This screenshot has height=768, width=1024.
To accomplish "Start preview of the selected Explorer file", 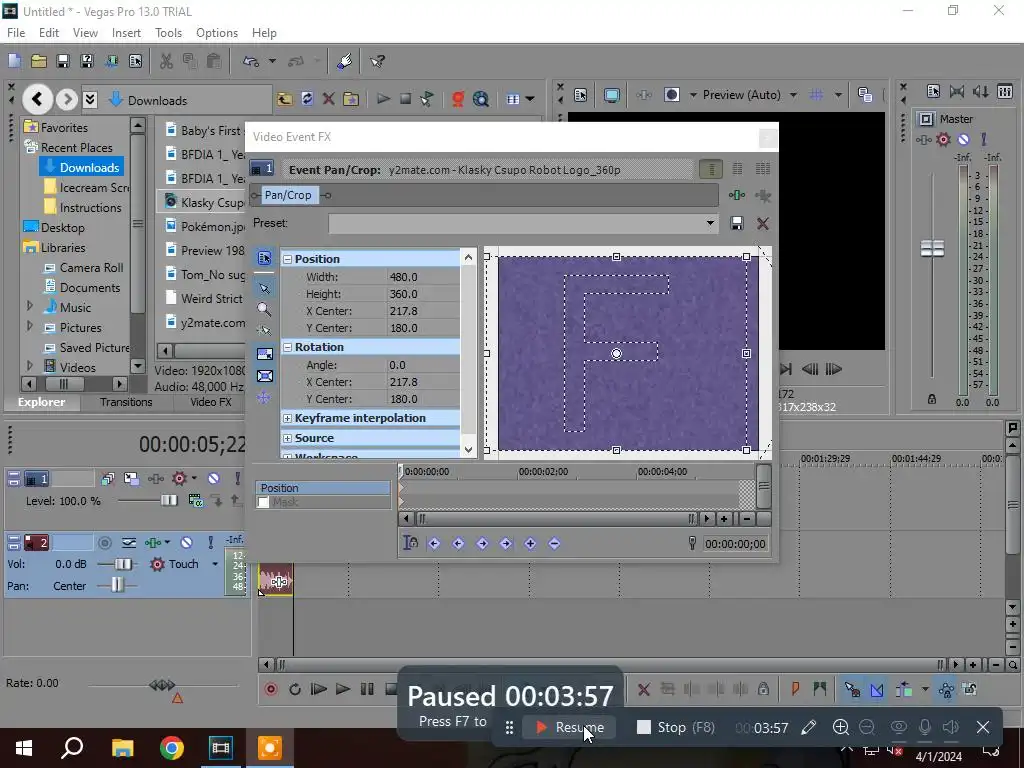I will click(383, 99).
